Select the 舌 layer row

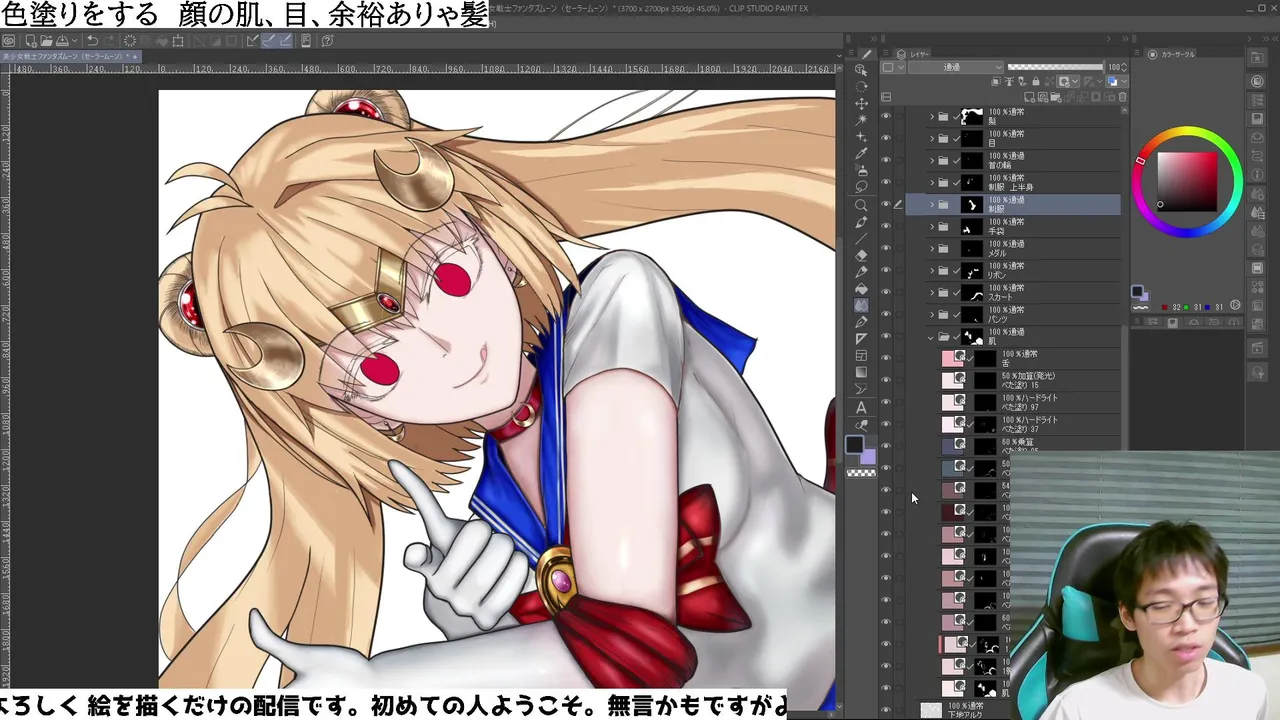[x=1013, y=358]
